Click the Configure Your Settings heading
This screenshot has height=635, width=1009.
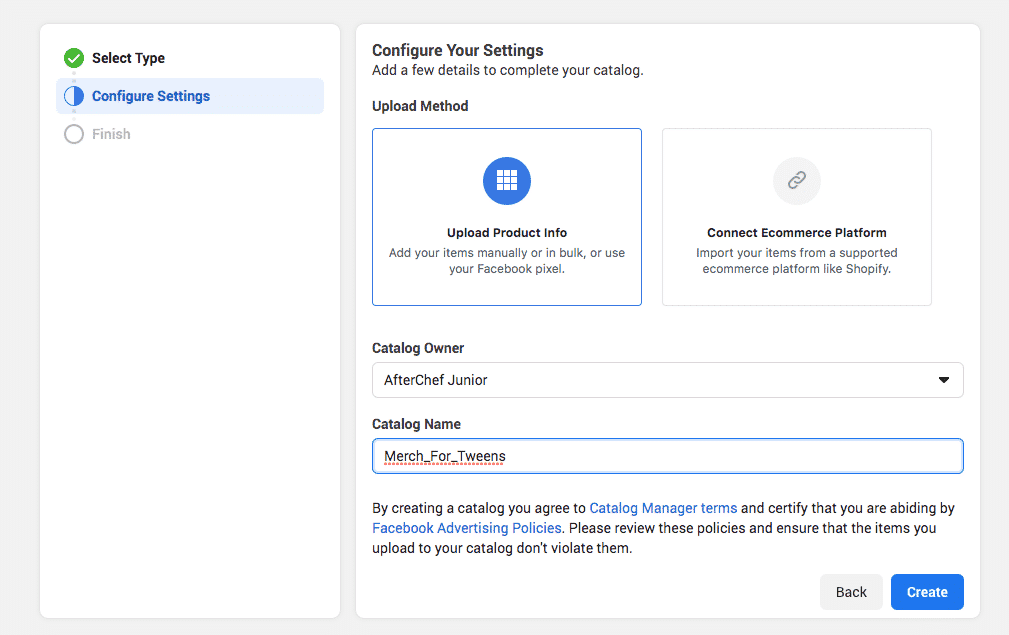[x=457, y=51]
